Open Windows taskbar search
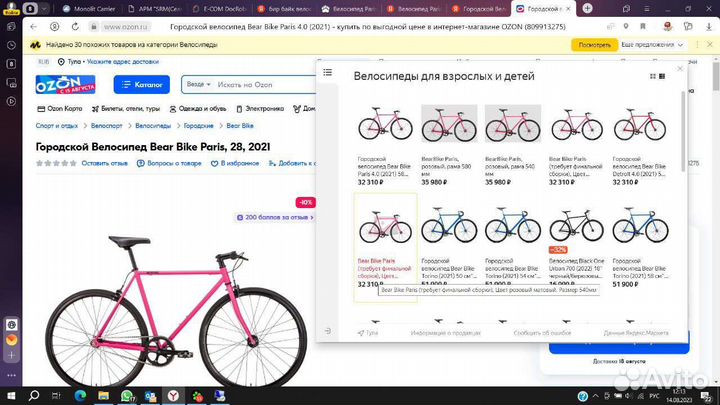Image resolution: width=720 pixels, height=405 pixels. (34, 396)
